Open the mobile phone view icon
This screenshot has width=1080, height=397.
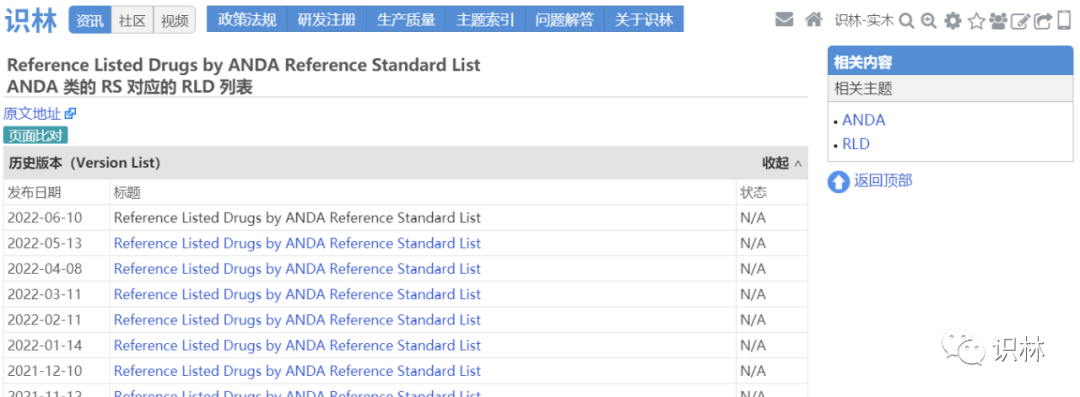pyautogui.click(x=1064, y=21)
